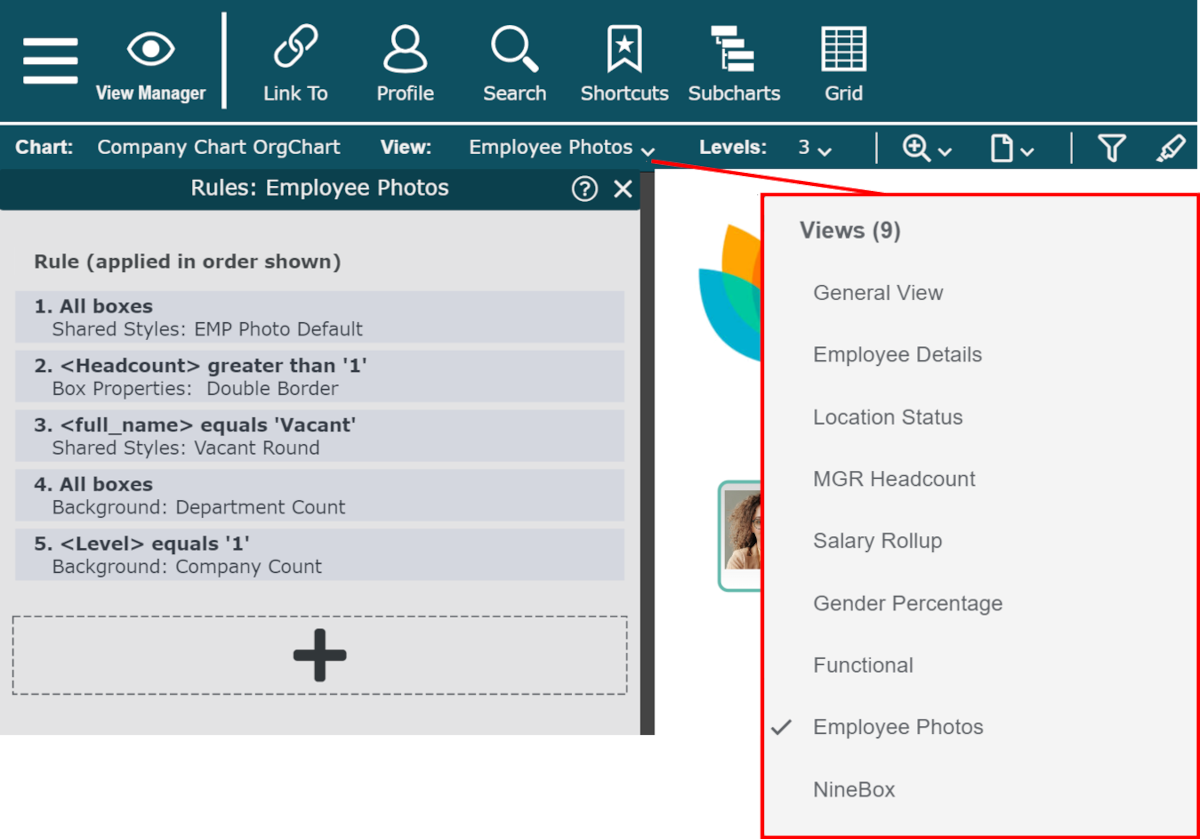The width and height of the screenshot is (1200, 839).
Task: Open help for Rules panel
Action: coord(585,189)
